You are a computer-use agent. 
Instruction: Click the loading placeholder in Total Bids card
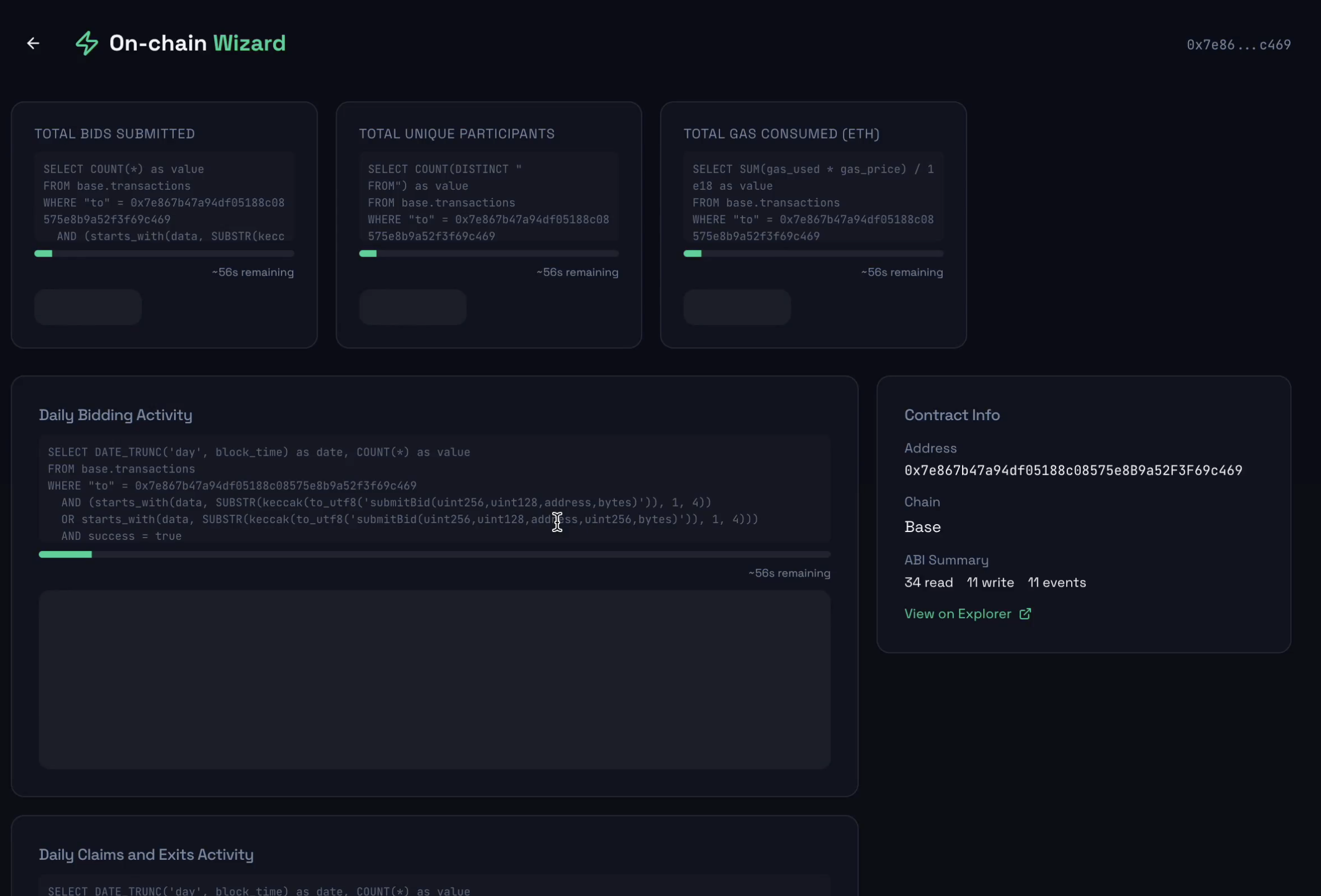click(x=87, y=307)
